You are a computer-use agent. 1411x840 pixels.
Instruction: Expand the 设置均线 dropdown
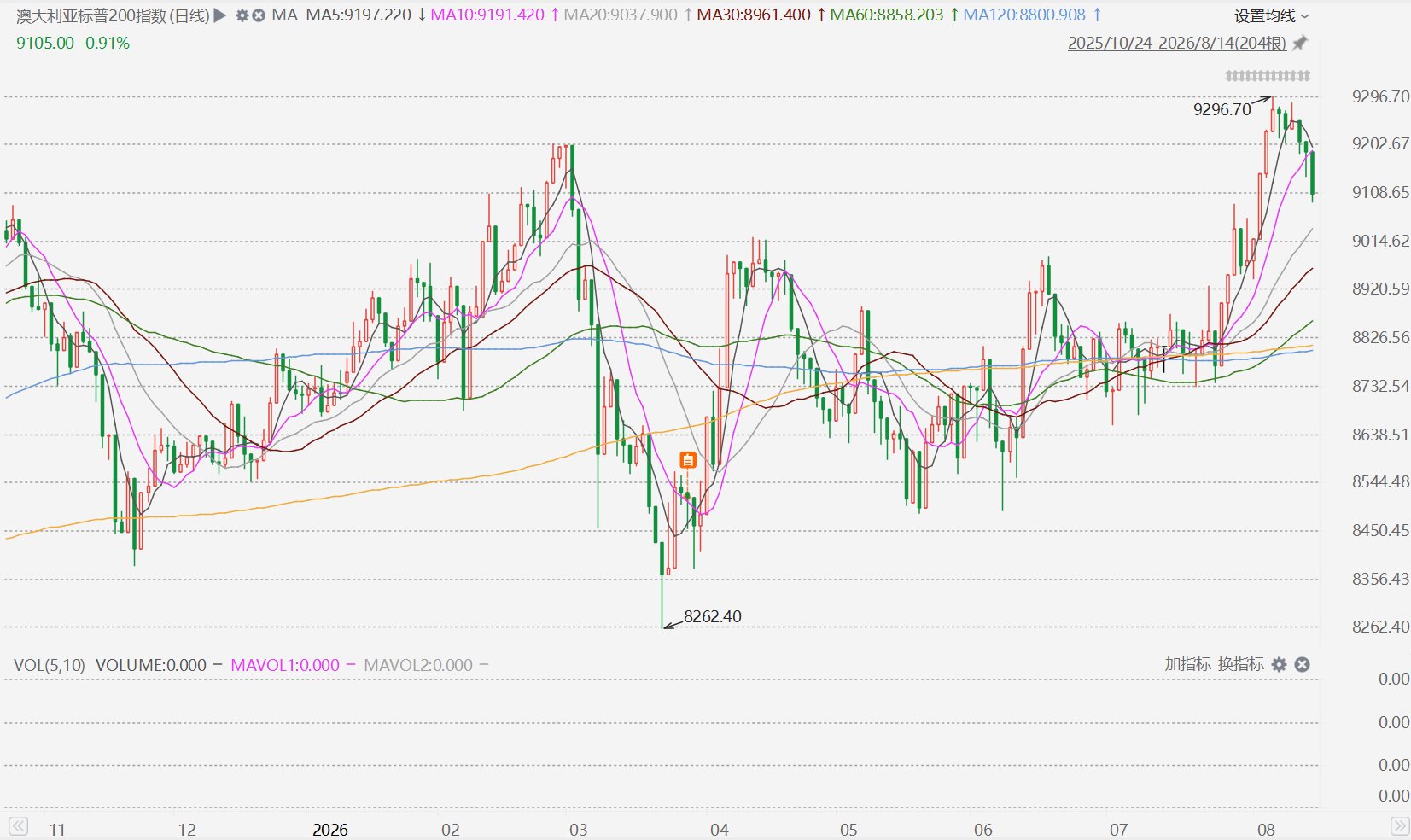click(x=1271, y=15)
